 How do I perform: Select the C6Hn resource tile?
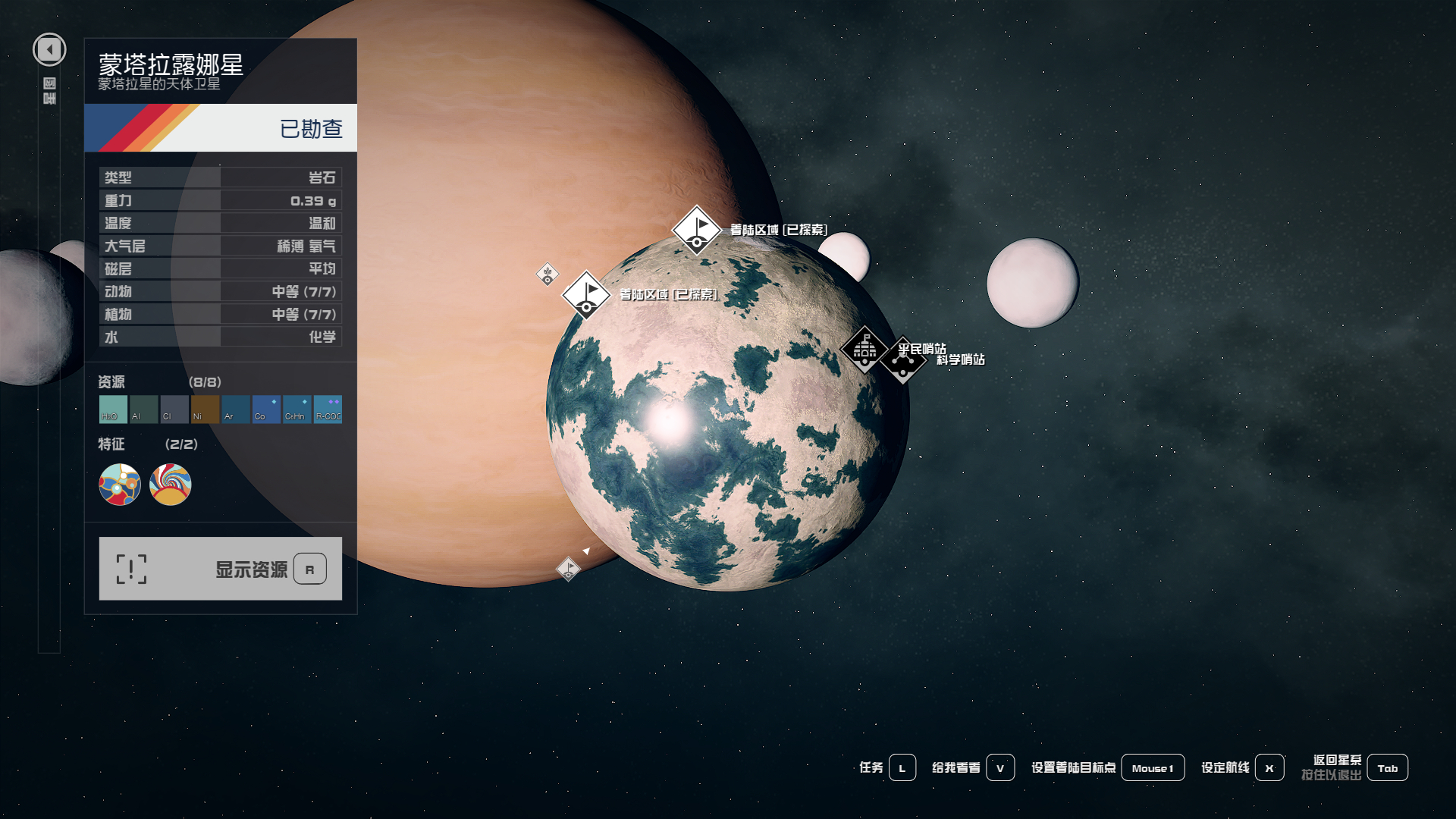point(297,409)
